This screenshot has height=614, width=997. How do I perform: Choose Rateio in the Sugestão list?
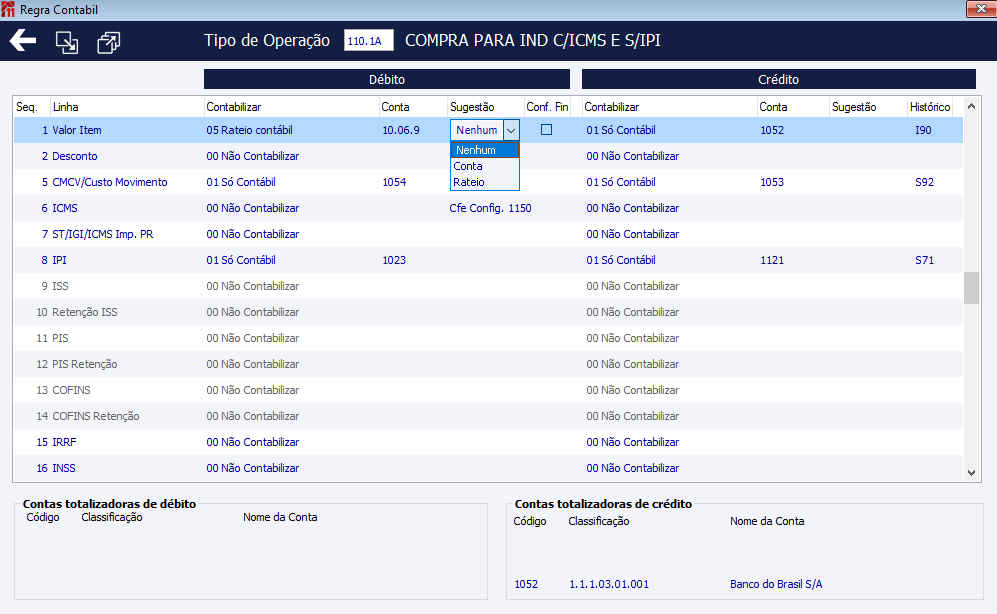click(485, 182)
